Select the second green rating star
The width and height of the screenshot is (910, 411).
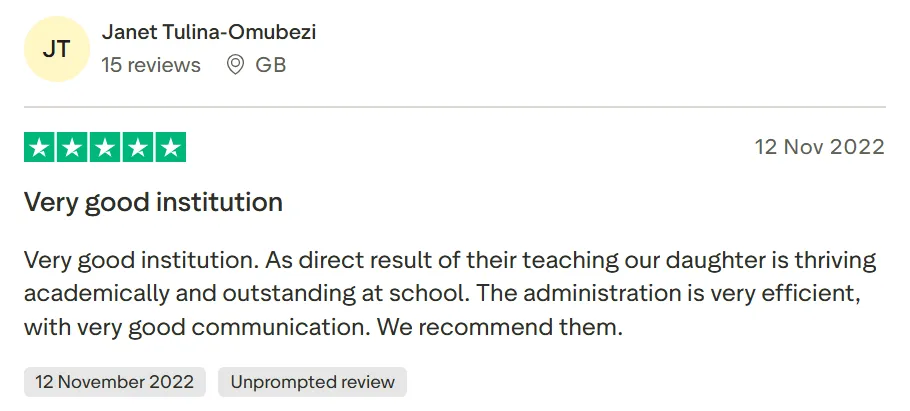tap(73, 148)
